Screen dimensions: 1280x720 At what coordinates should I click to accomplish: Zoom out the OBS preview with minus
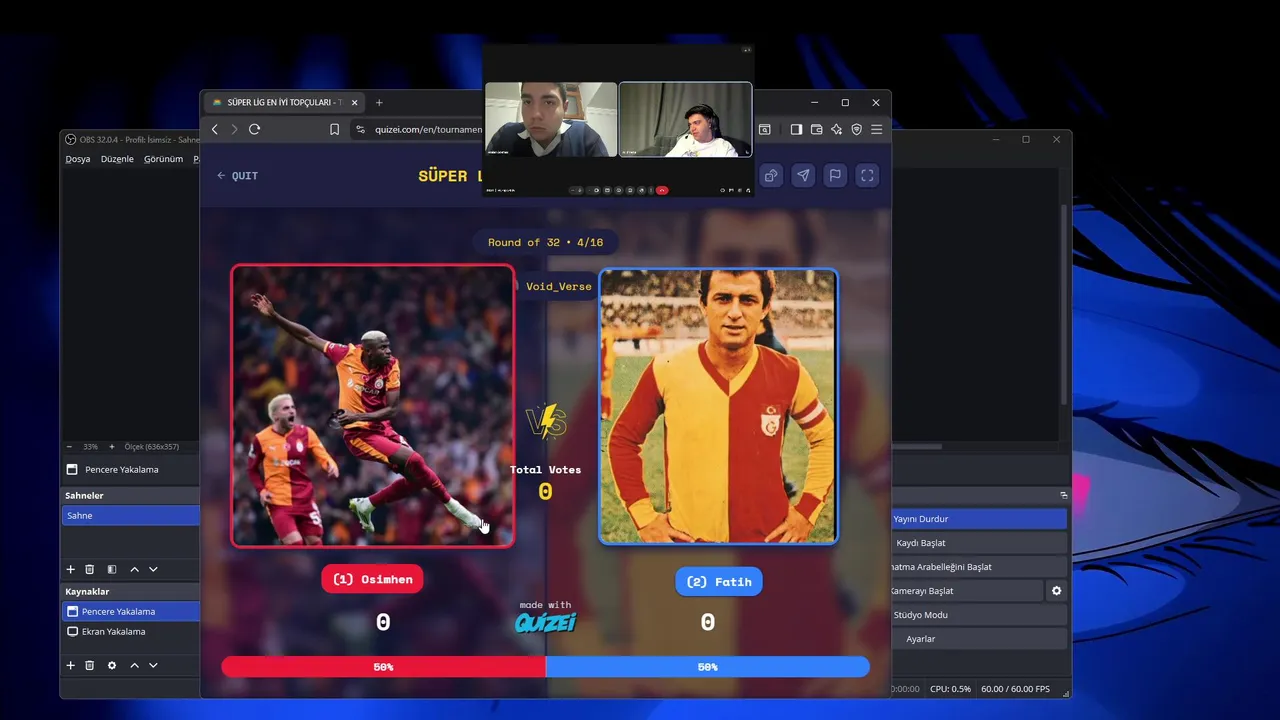[x=69, y=446]
